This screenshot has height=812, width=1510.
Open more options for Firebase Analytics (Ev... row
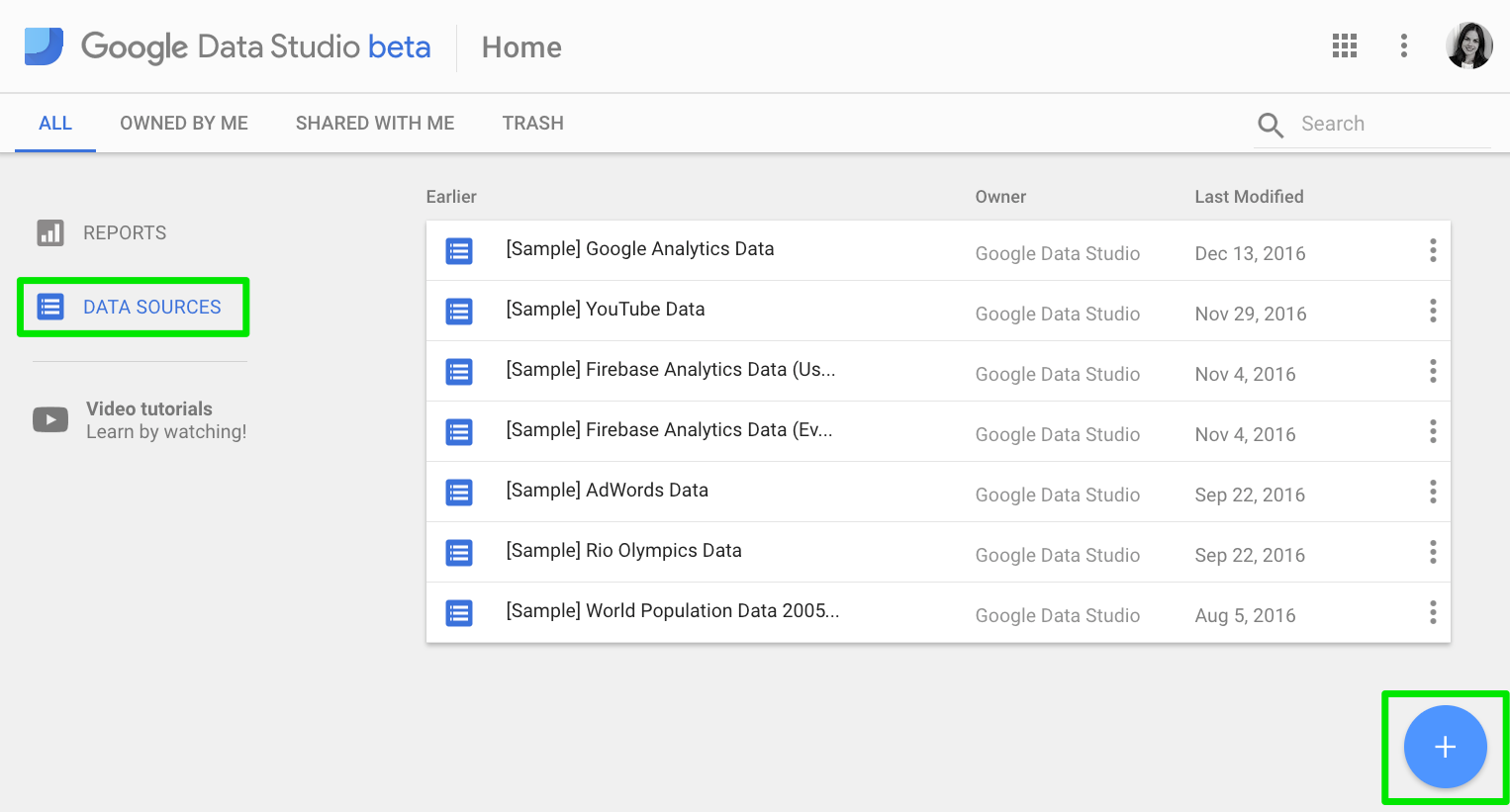click(1433, 432)
